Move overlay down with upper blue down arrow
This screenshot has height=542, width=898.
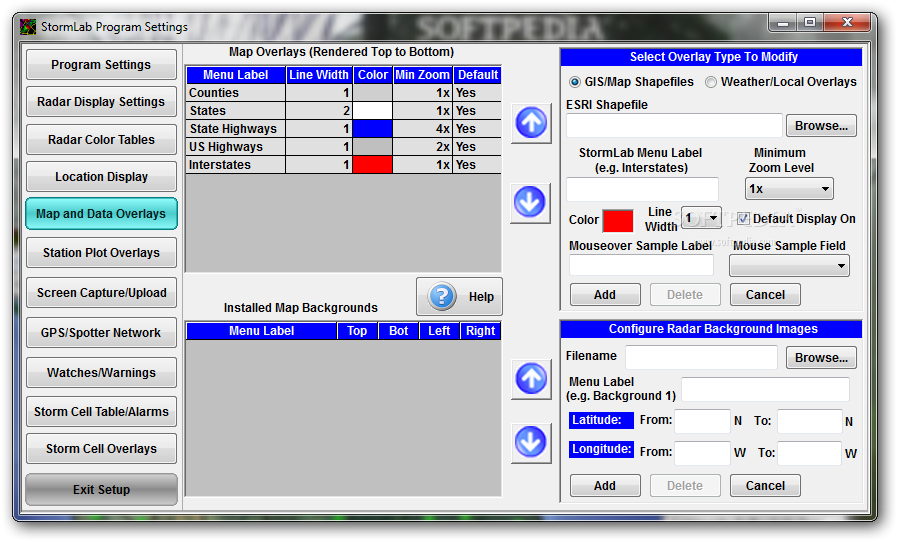[531, 203]
